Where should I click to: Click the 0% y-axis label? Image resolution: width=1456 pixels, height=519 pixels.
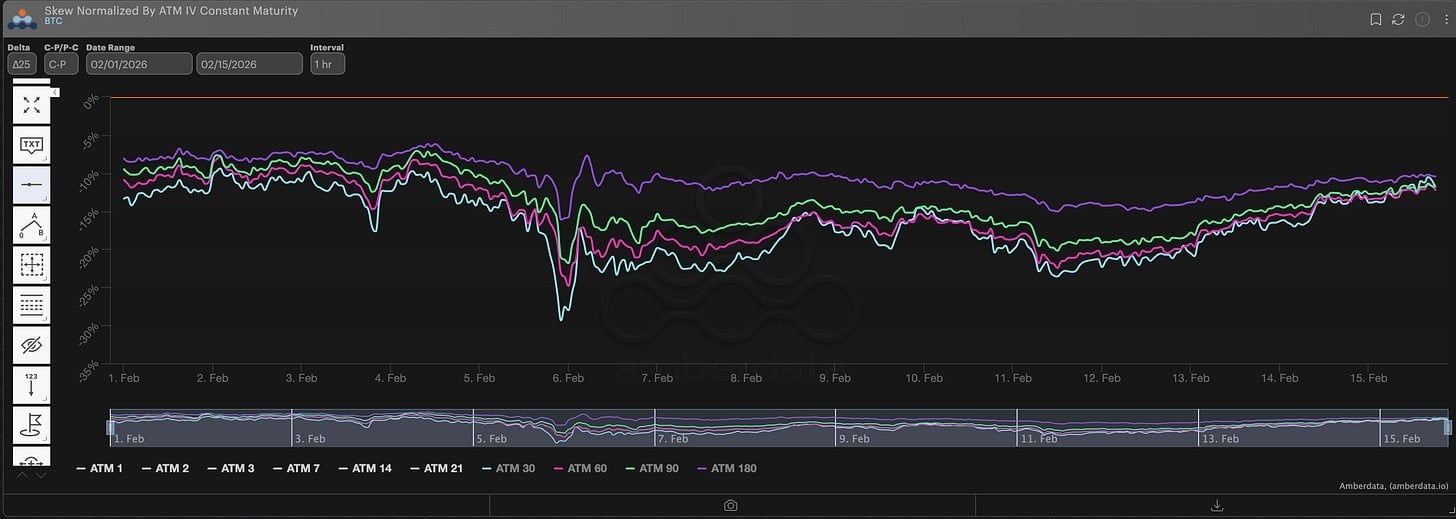89,101
